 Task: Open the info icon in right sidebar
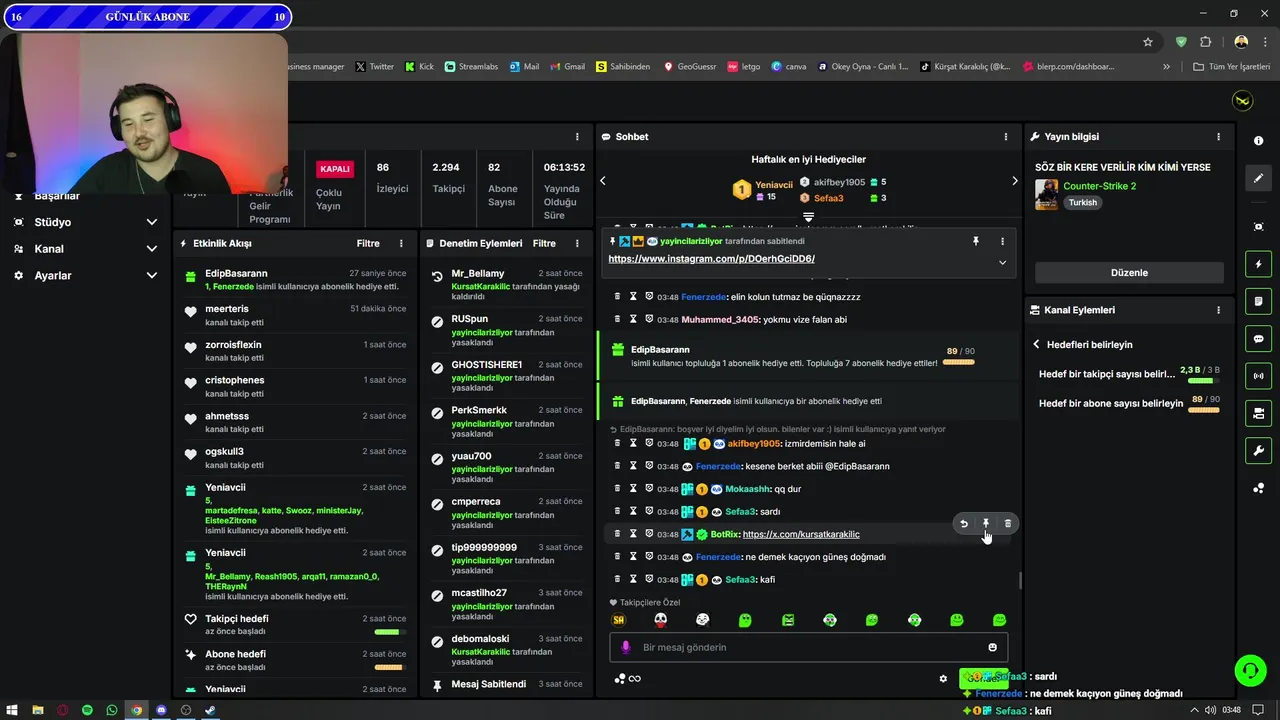1258,141
